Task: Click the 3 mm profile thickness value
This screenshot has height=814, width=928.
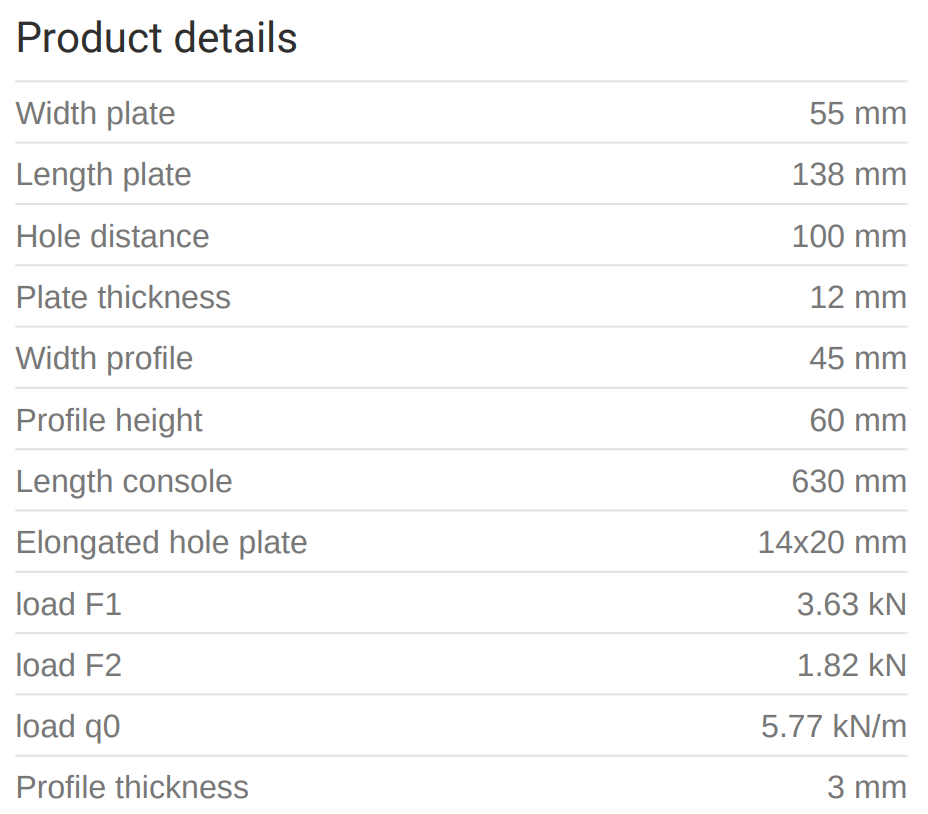Action: click(866, 788)
